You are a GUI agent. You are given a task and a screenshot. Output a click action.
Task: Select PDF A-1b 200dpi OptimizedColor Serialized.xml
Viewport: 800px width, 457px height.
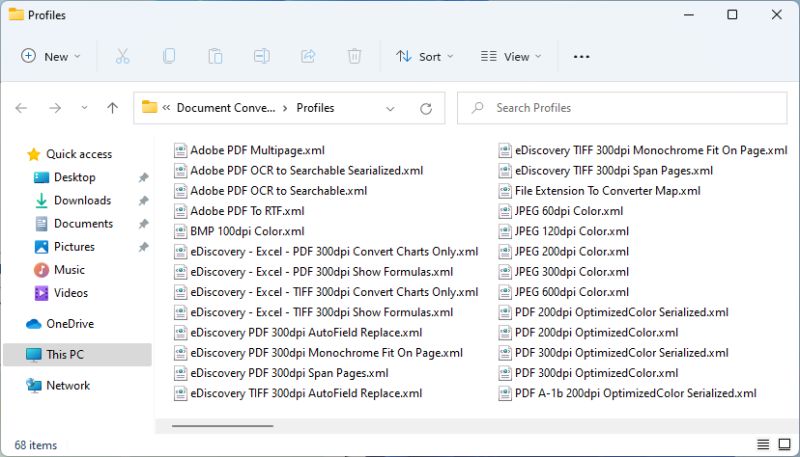[636, 393]
